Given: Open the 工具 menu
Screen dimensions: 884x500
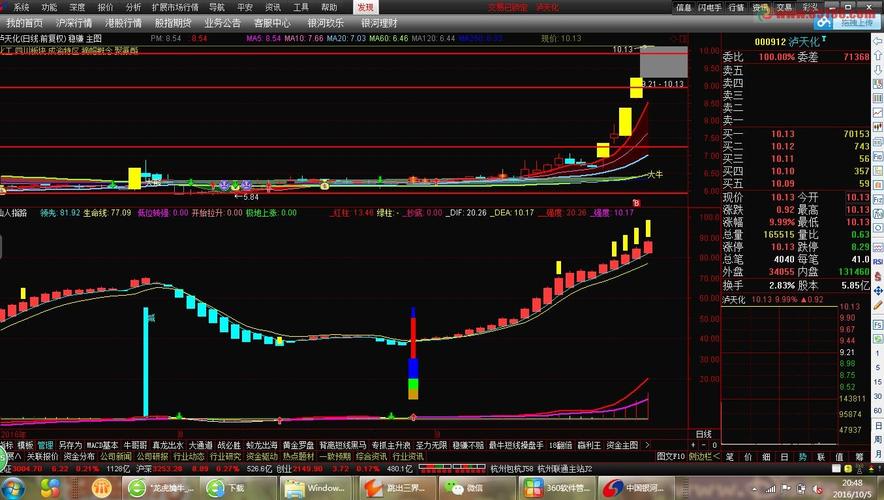Looking at the screenshot, I should 301,7.
